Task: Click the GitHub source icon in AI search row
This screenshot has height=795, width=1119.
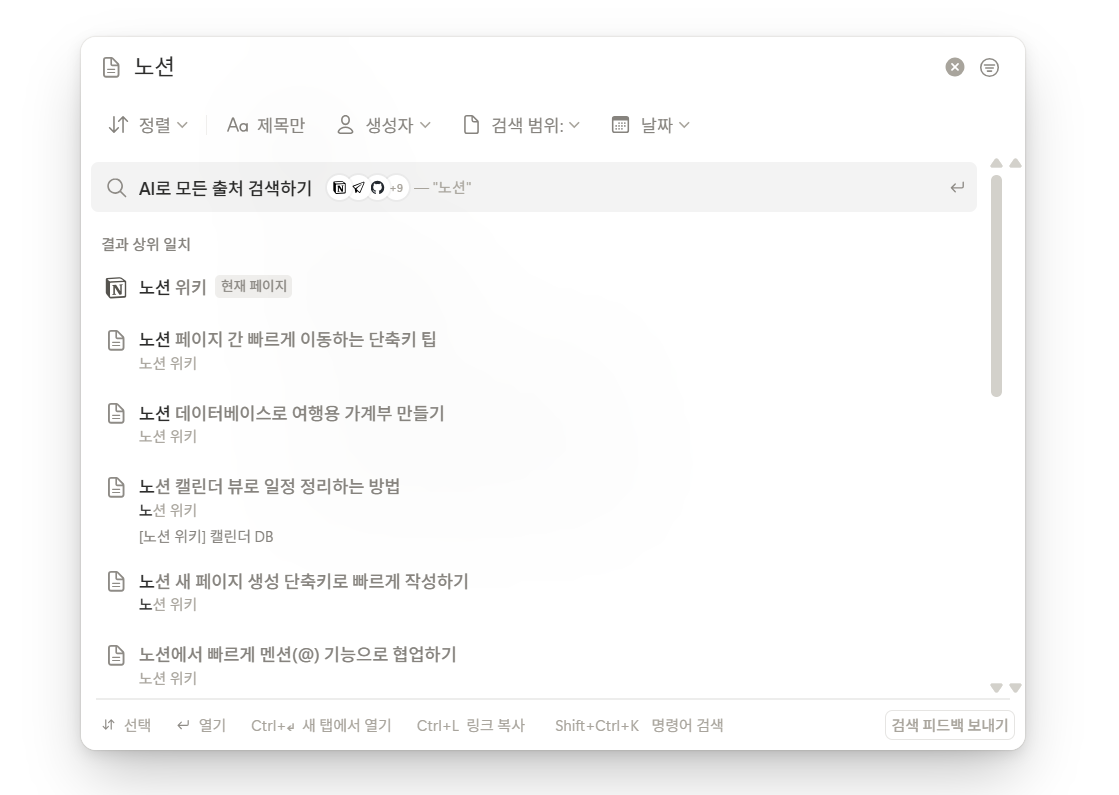Action: coord(377,187)
